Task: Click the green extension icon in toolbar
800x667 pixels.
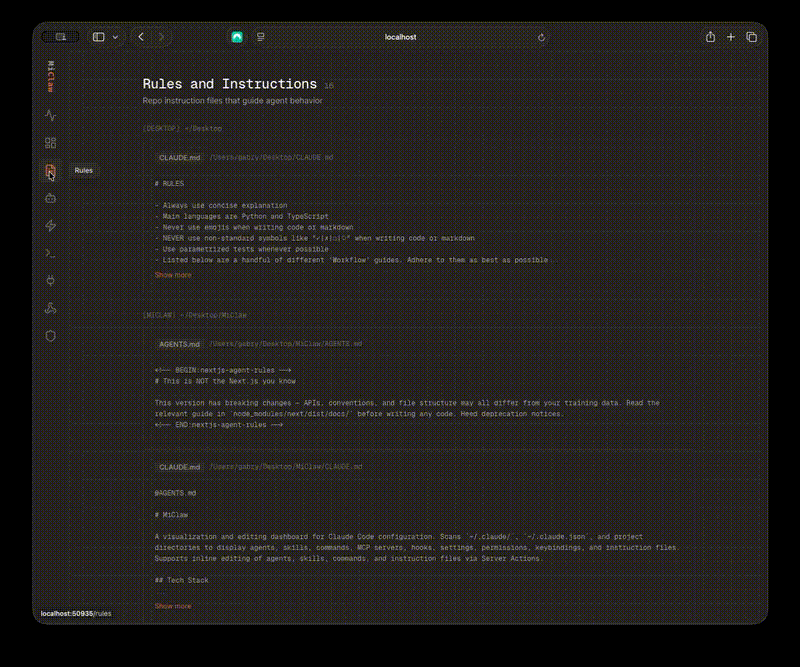Action: coord(237,37)
